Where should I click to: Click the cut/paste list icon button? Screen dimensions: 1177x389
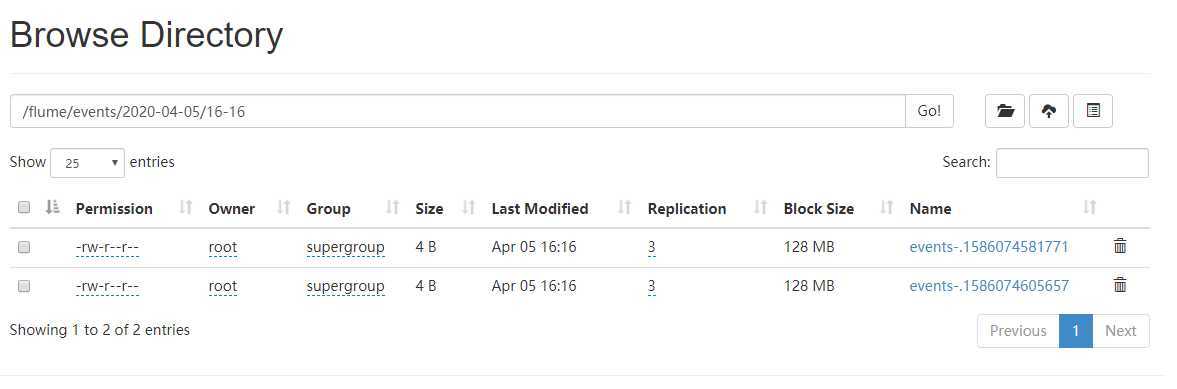coord(1093,111)
